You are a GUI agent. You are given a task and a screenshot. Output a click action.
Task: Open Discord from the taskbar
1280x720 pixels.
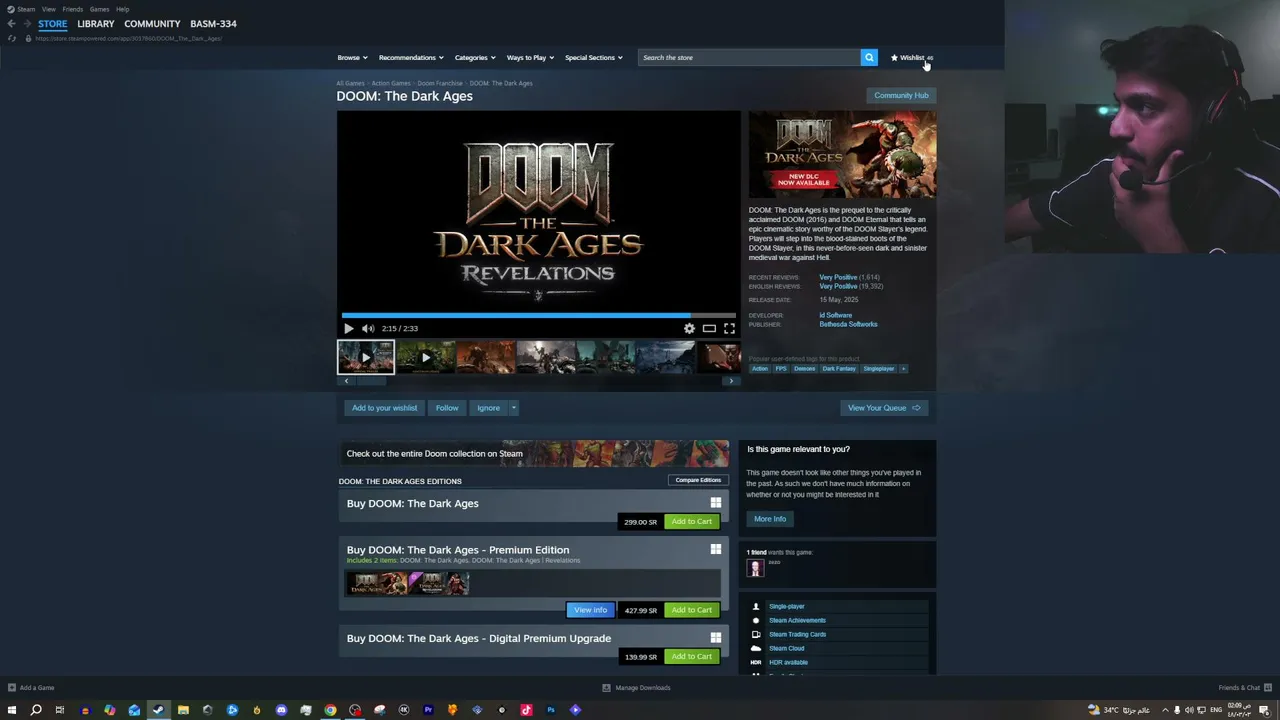pos(281,710)
